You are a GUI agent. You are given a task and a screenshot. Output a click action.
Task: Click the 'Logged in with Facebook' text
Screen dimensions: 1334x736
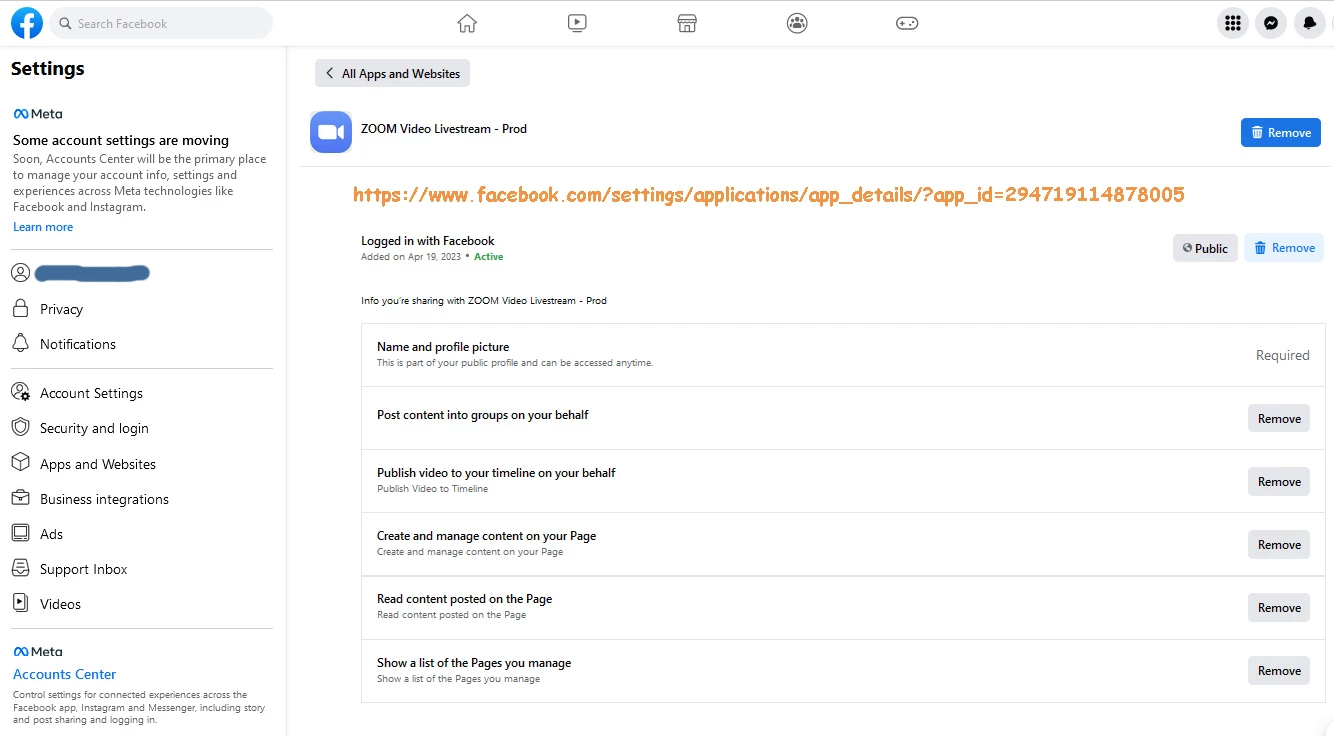tap(428, 241)
